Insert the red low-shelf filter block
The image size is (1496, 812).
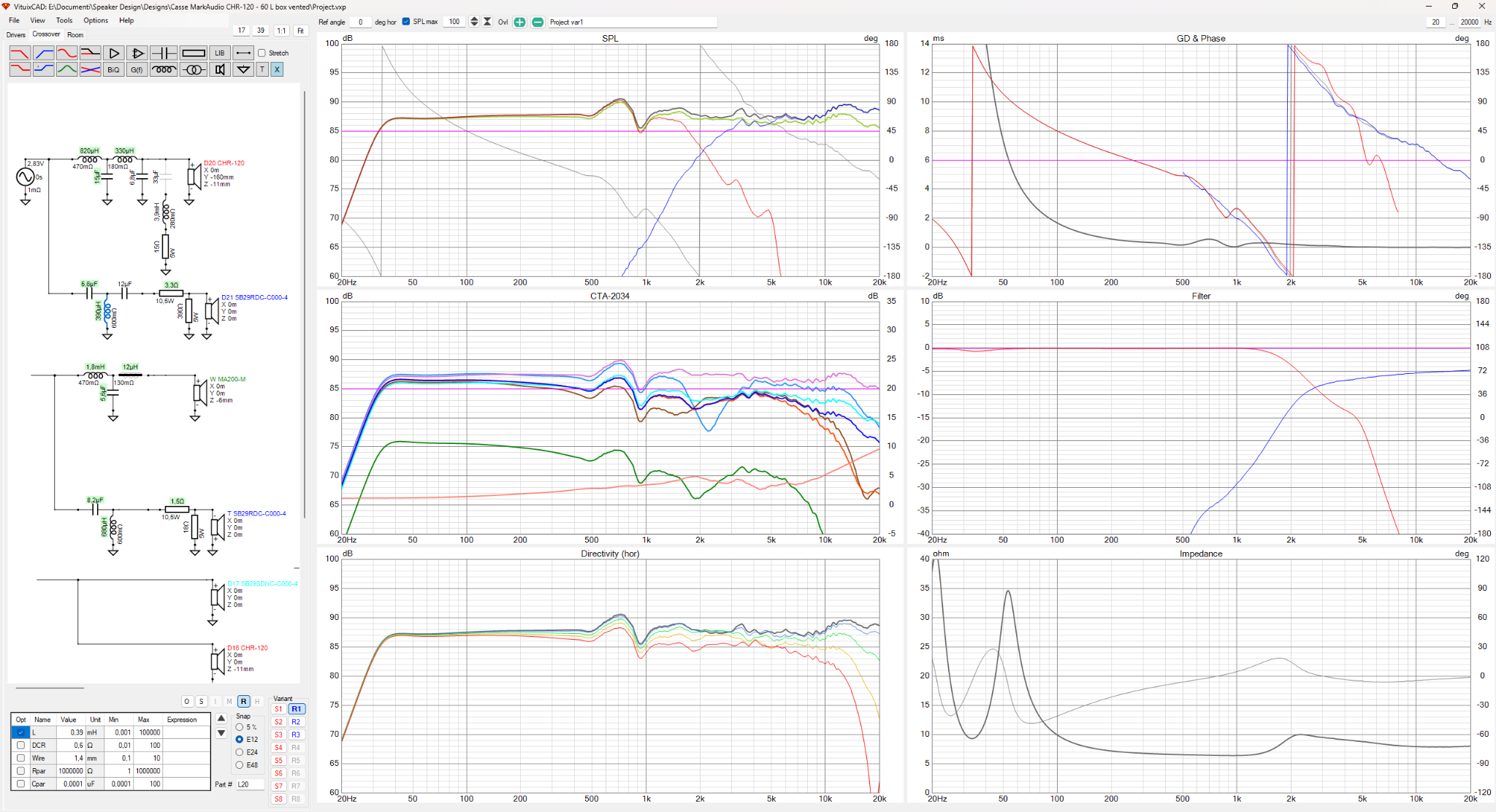click(20, 69)
